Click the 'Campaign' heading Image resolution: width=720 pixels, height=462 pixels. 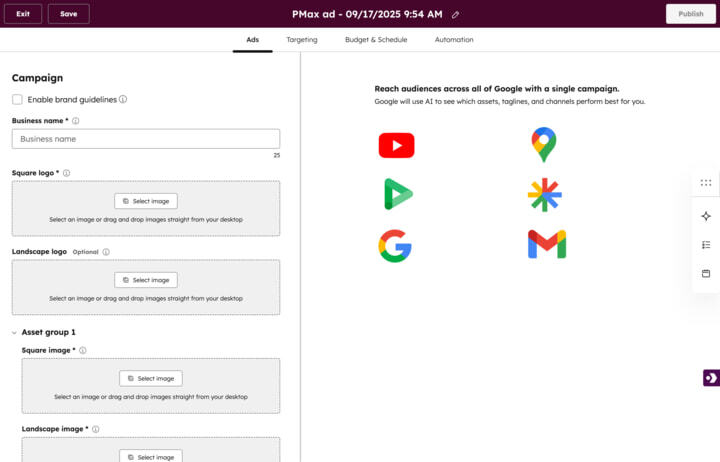(x=38, y=78)
